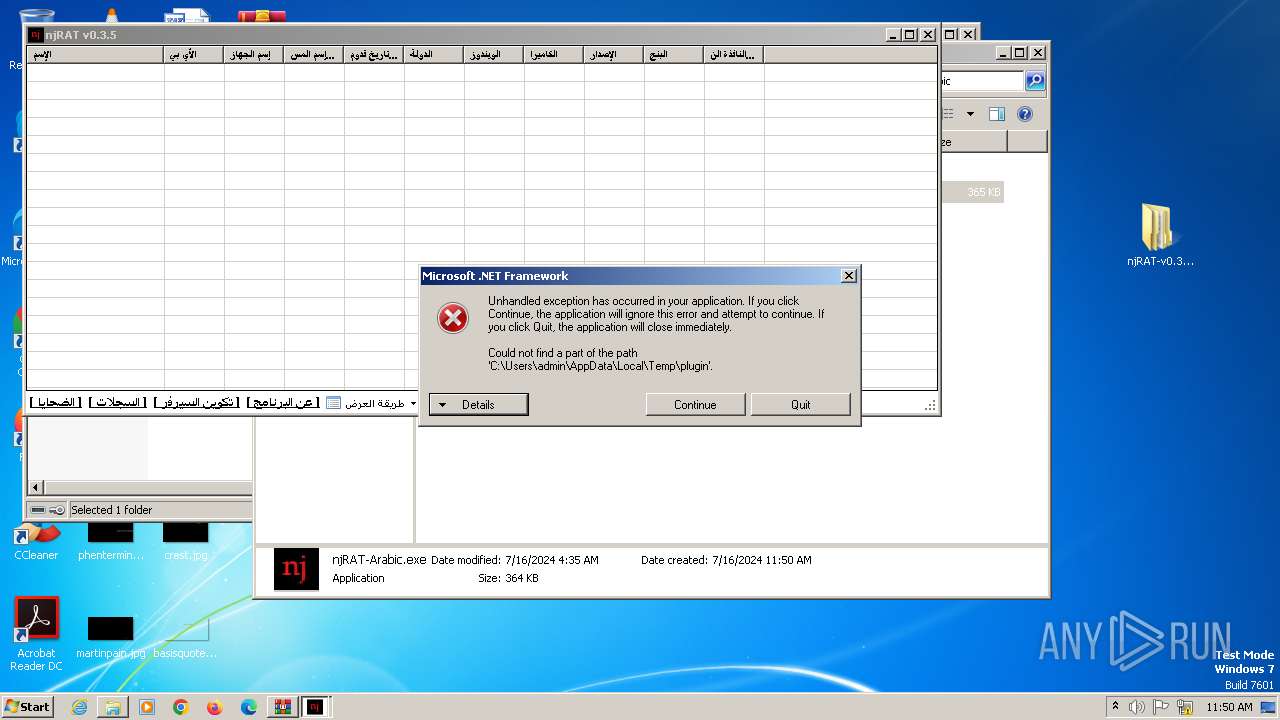Select the njRAT-v0.3... folder on desktop
1280x720 pixels.
point(1160,236)
